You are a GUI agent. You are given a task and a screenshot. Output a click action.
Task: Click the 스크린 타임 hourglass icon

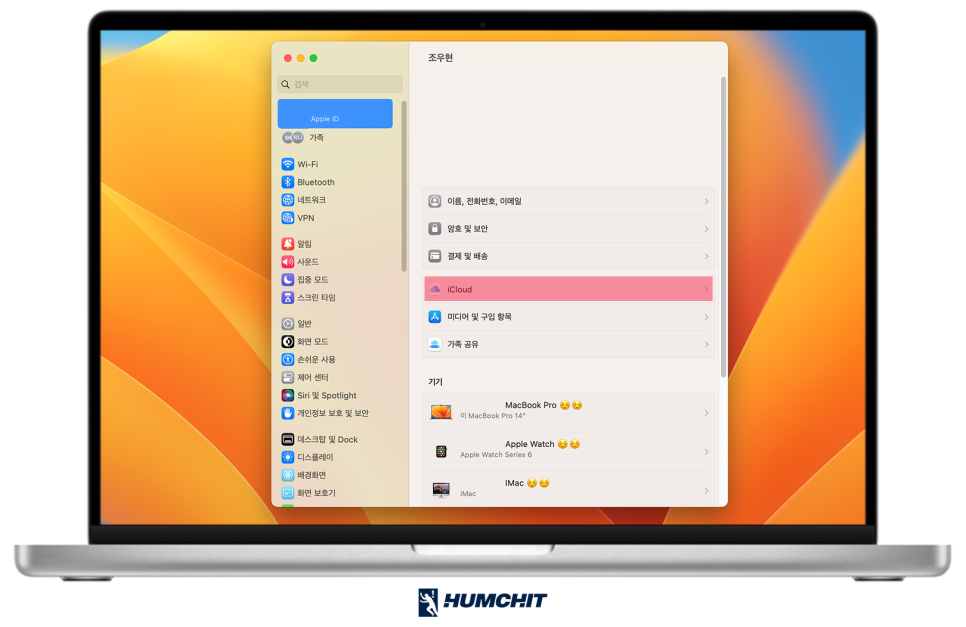[288, 297]
